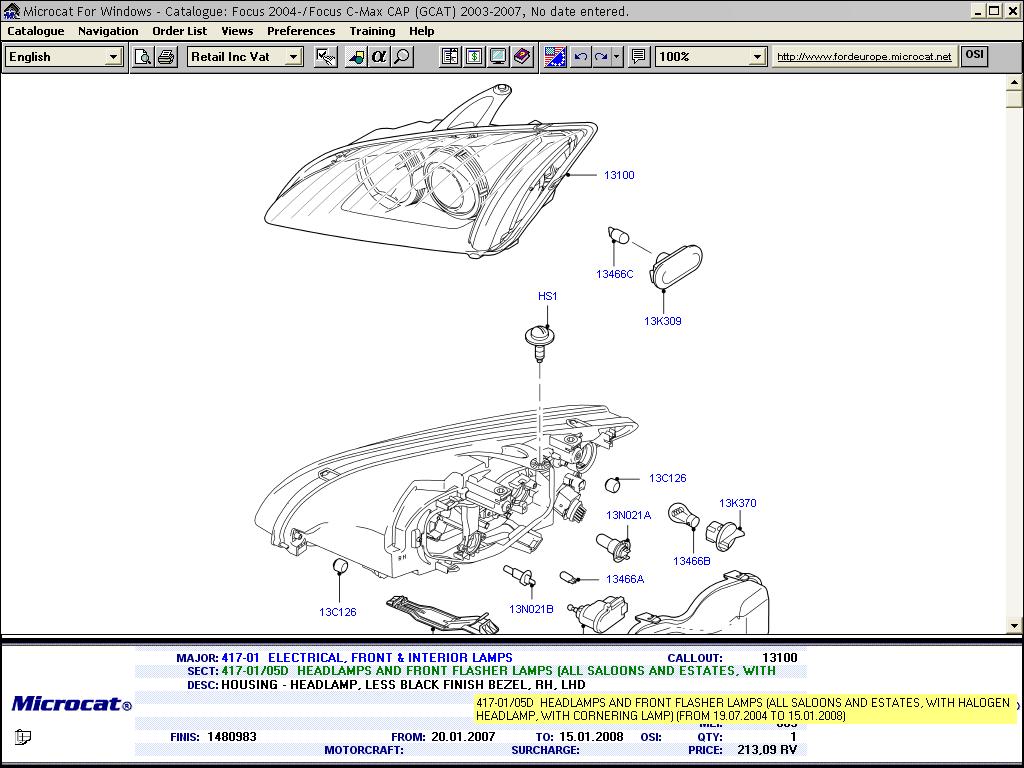Select callout 13K309 in the diagram
The width and height of the screenshot is (1024, 768).
tap(662, 321)
